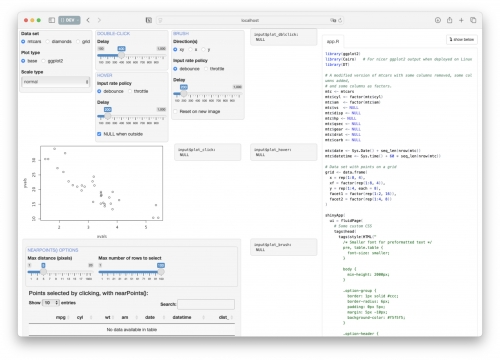Choose debounce in the BRUSH panel

(175, 69)
